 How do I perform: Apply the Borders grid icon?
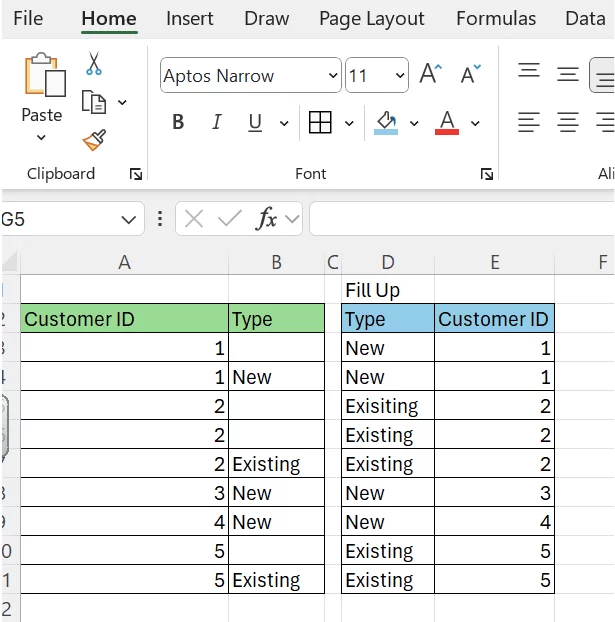[320, 122]
